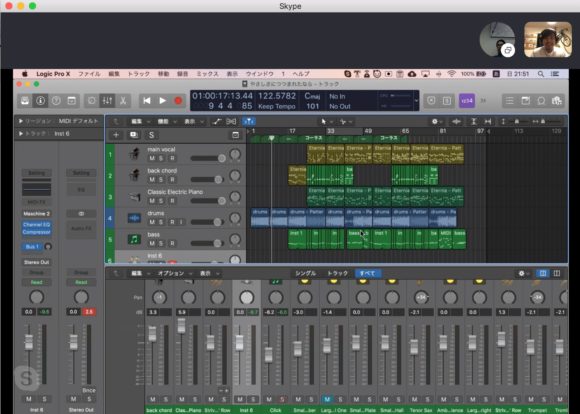Open the トラック menu

(x=139, y=74)
